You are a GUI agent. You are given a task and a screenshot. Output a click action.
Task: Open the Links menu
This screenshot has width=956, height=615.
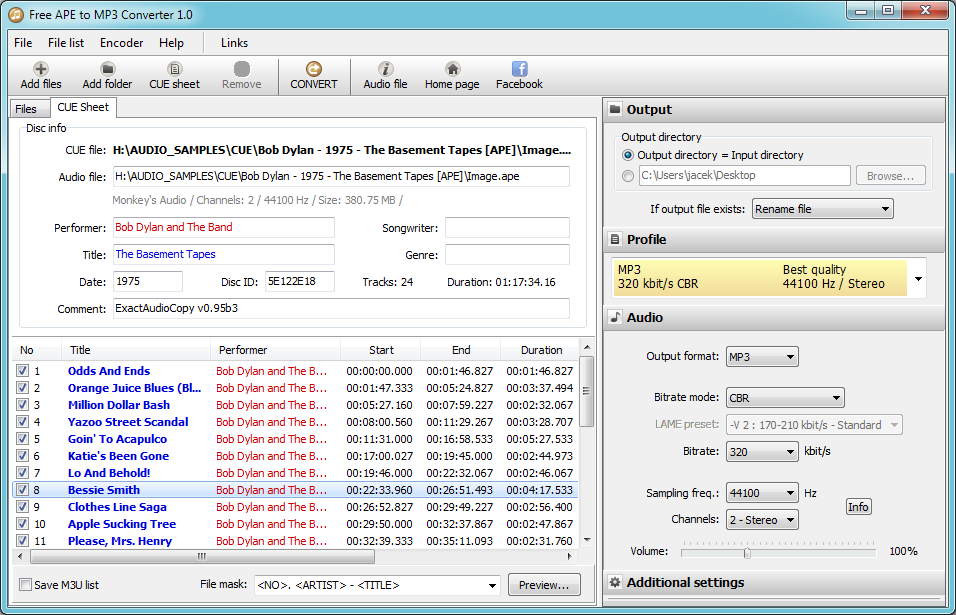tap(234, 43)
